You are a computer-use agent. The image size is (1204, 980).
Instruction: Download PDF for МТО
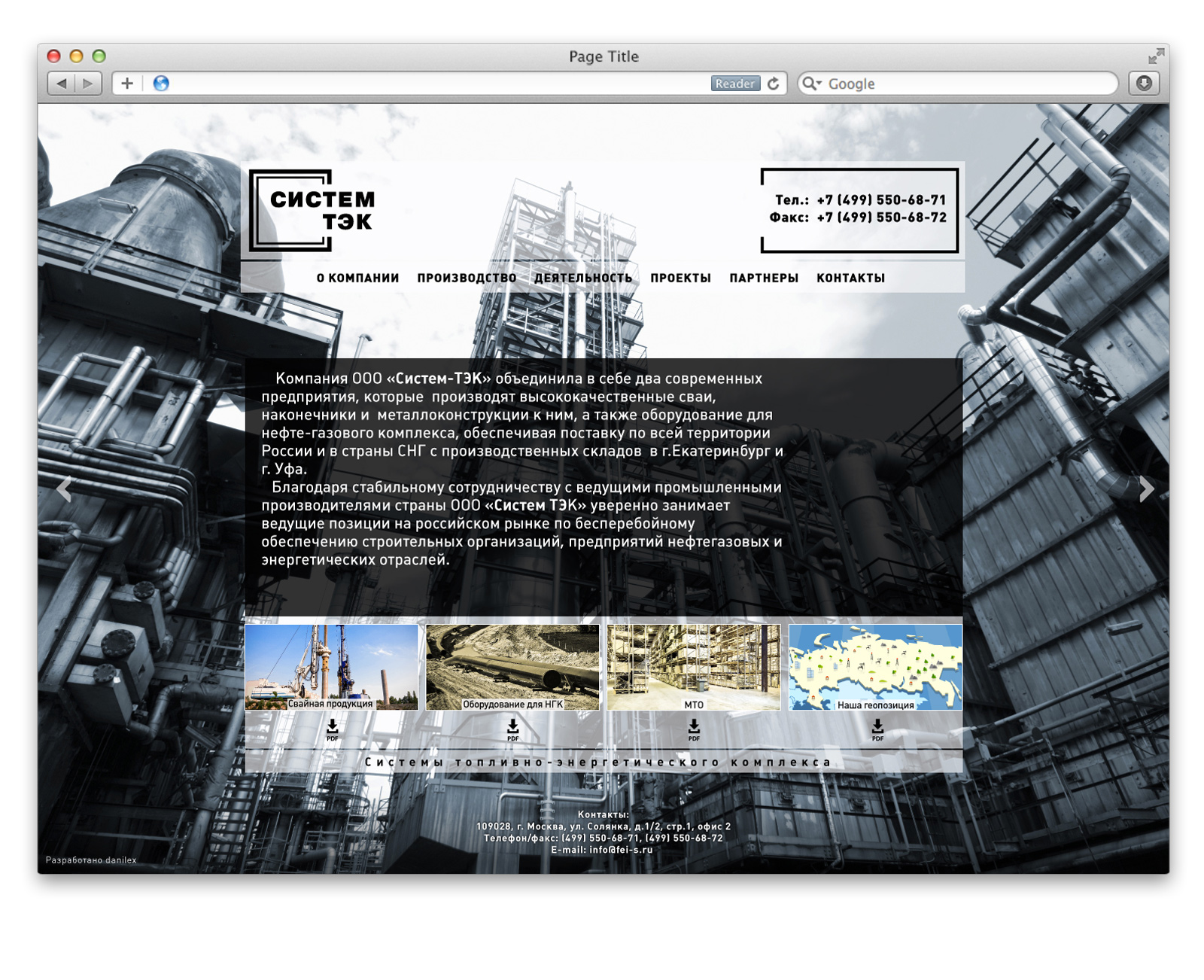(x=694, y=729)
